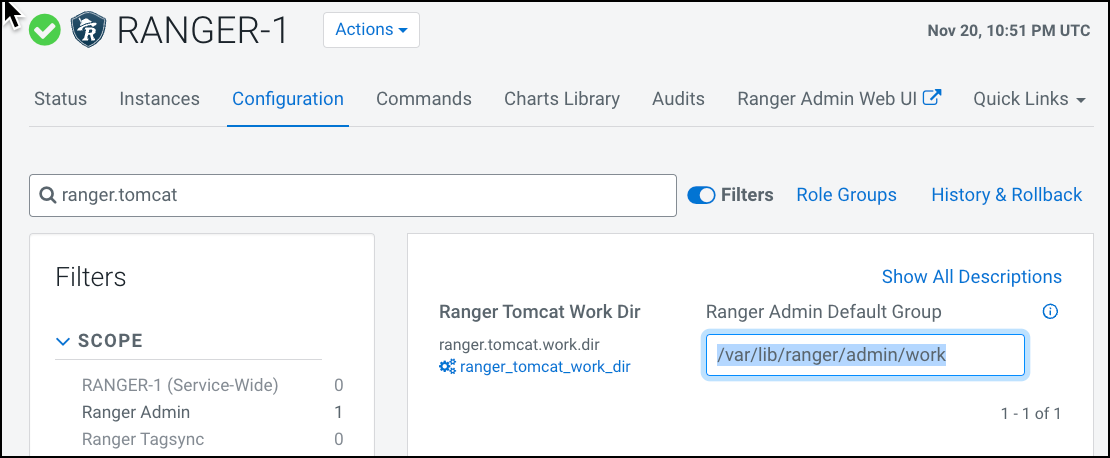Filter by Ranger Admin scope
1110x458 pixels.
point(135,412)
